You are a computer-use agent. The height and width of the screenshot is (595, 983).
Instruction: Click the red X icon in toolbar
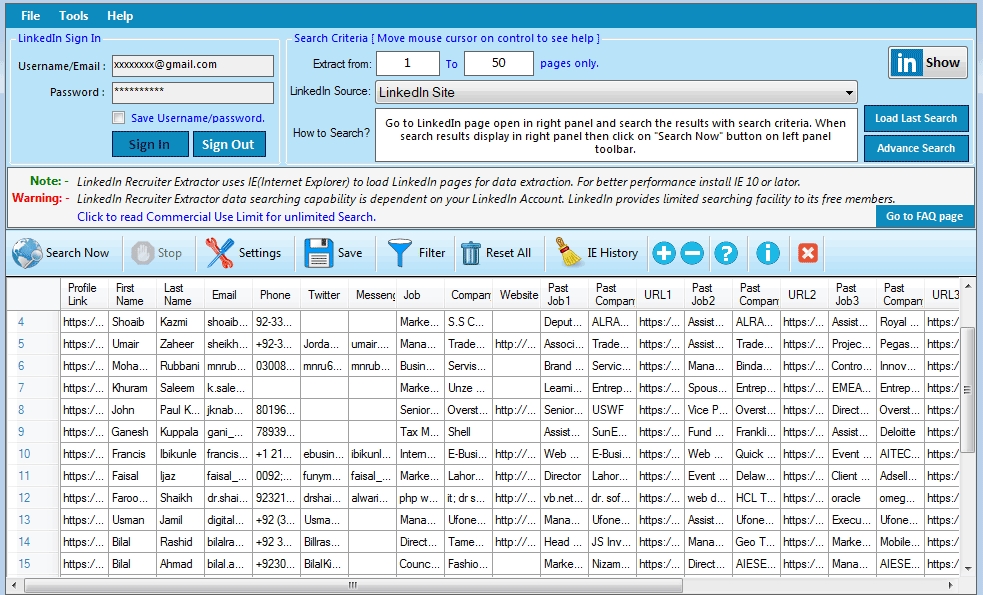click(x=808, y=253)
